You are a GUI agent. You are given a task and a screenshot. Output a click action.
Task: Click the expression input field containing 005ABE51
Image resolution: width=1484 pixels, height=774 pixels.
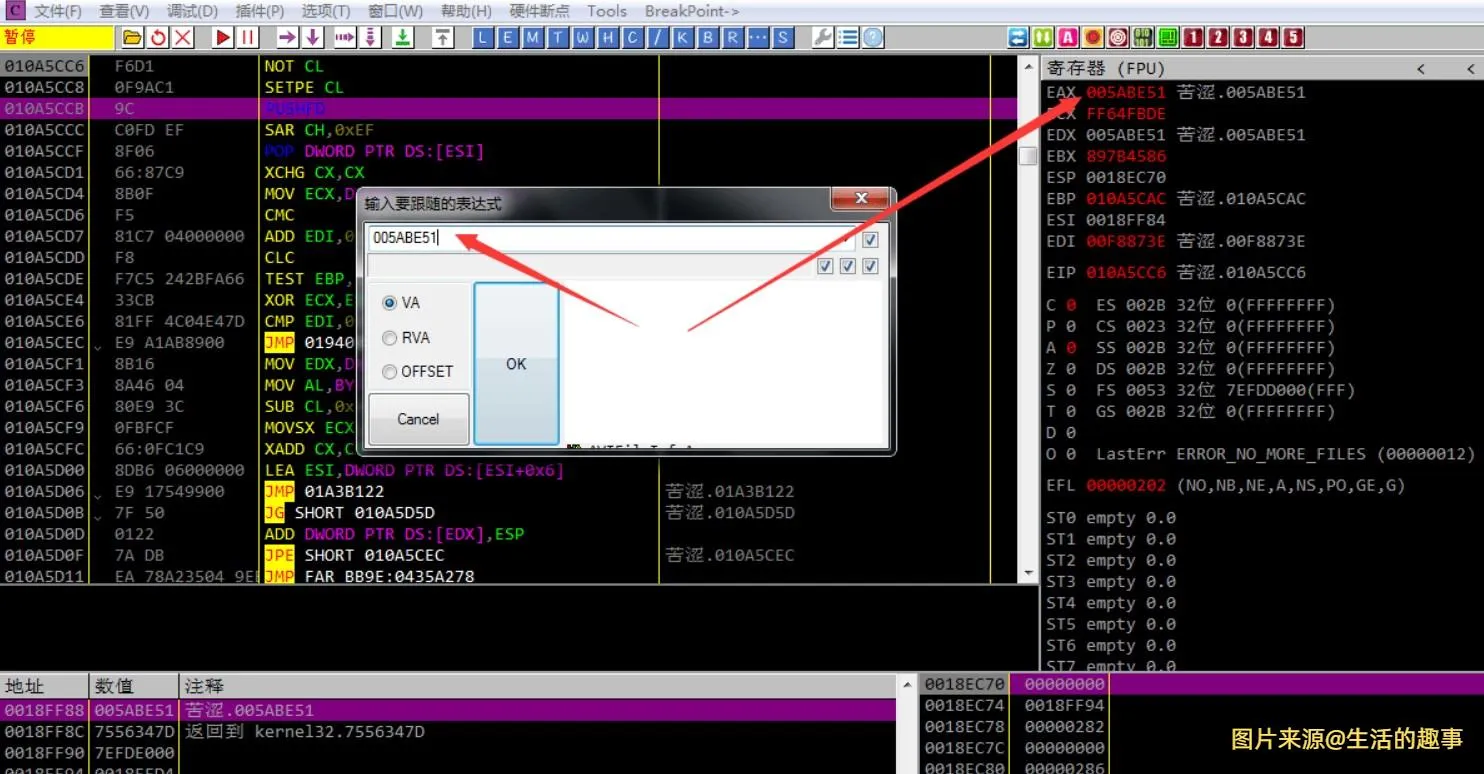pos(600,239)
